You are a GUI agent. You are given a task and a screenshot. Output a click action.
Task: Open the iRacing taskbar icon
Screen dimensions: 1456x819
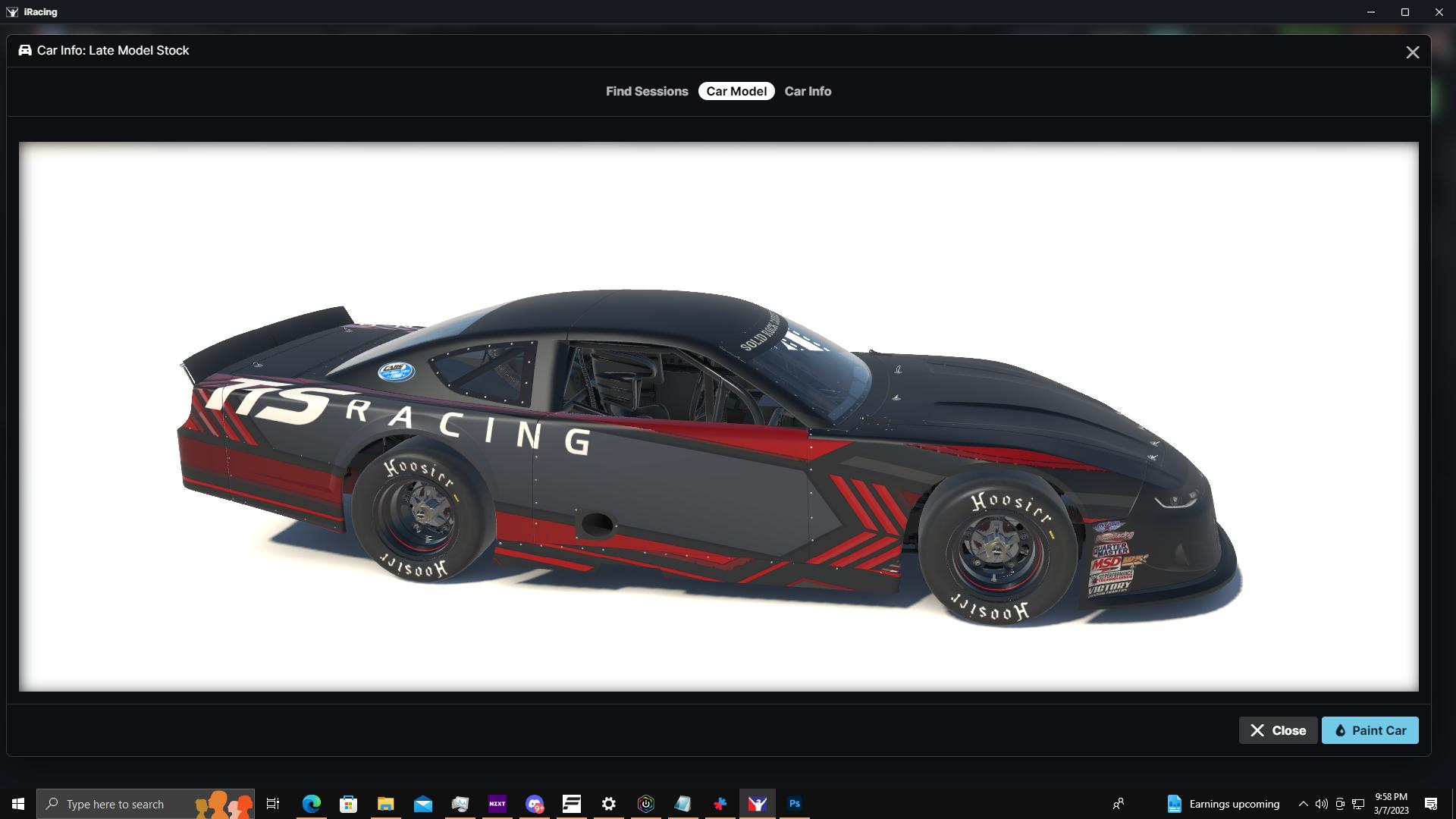(x=757, y=804)
